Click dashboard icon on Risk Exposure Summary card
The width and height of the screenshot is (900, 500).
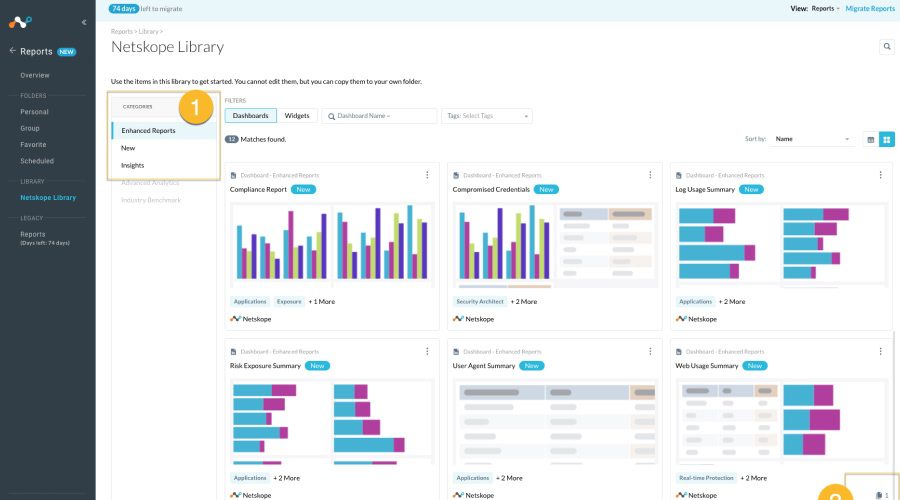tap(234, 351)
